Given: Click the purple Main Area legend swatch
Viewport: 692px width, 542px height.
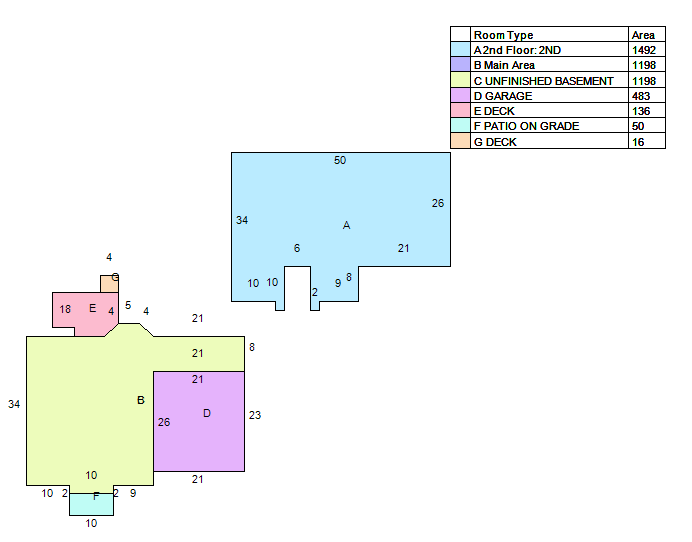Looking at the screenshot, I should tap(460, 64).
